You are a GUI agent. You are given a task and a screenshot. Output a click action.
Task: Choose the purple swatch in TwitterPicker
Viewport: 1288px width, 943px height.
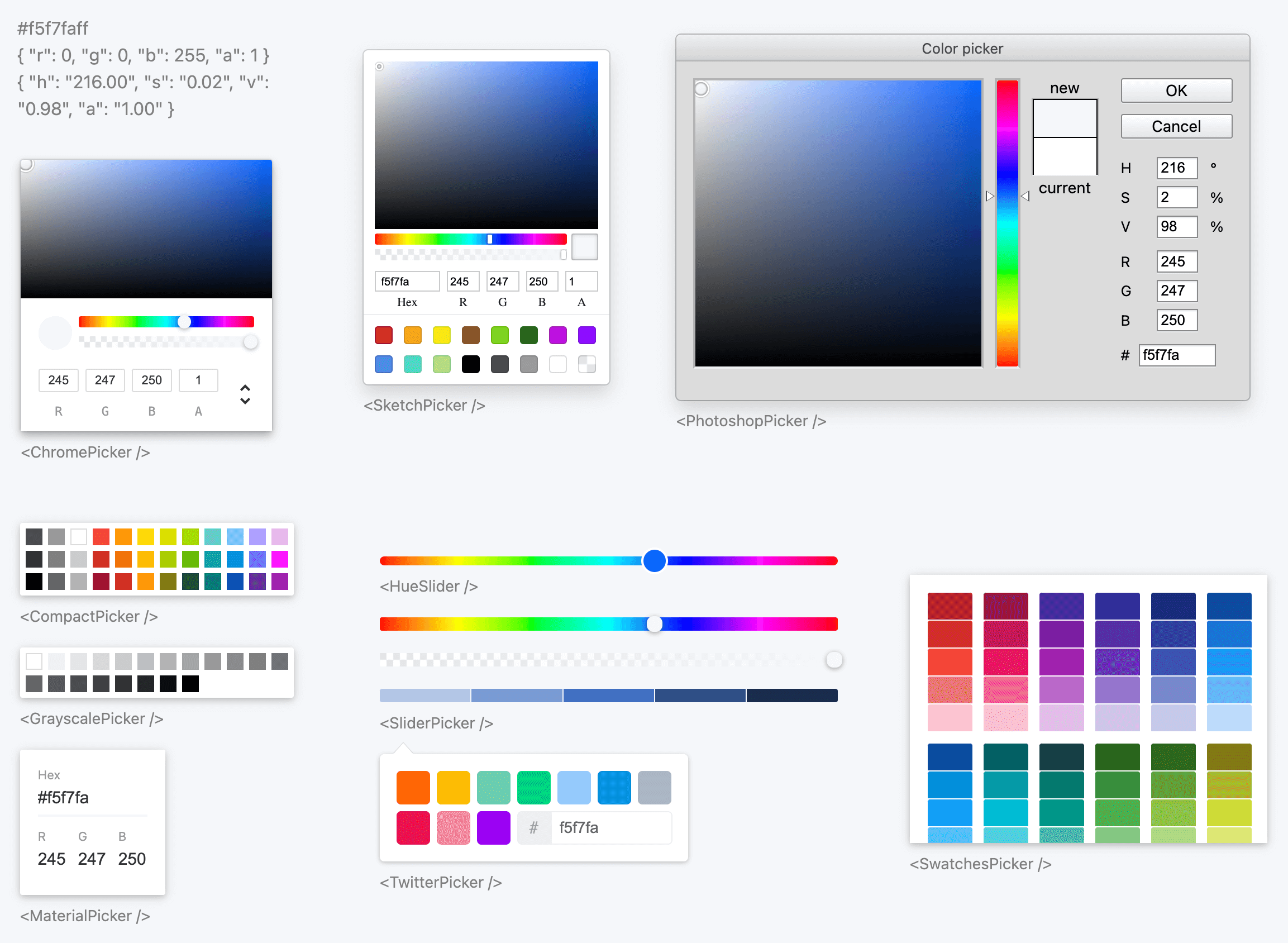[494, 828]
